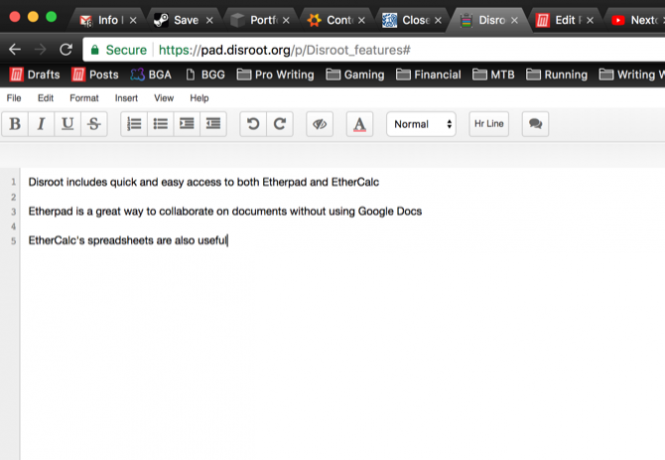Click the yellow minimize window button
Image resolution: width=665 pixels, height=460 pixels.
[33, 17]
